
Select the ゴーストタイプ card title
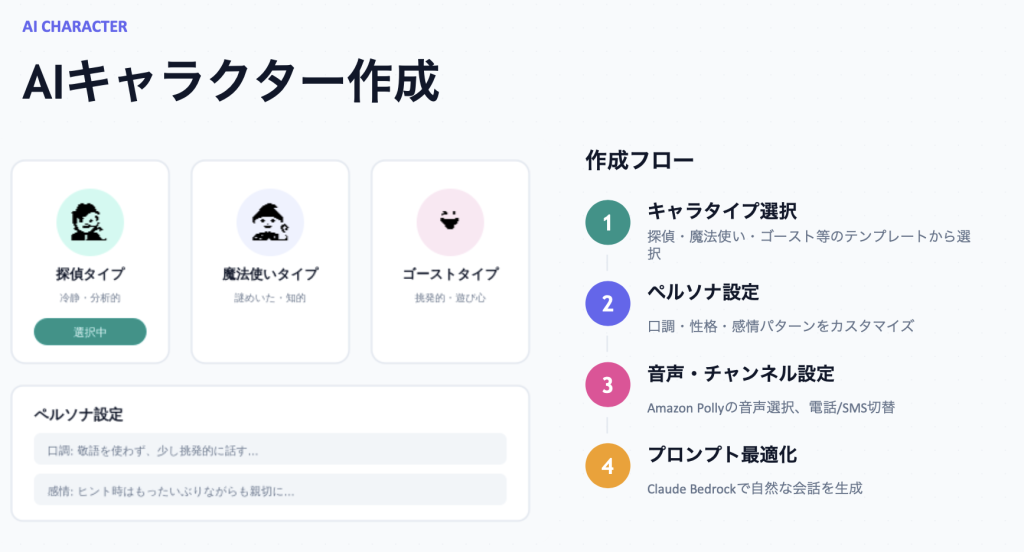pos(450,274)
